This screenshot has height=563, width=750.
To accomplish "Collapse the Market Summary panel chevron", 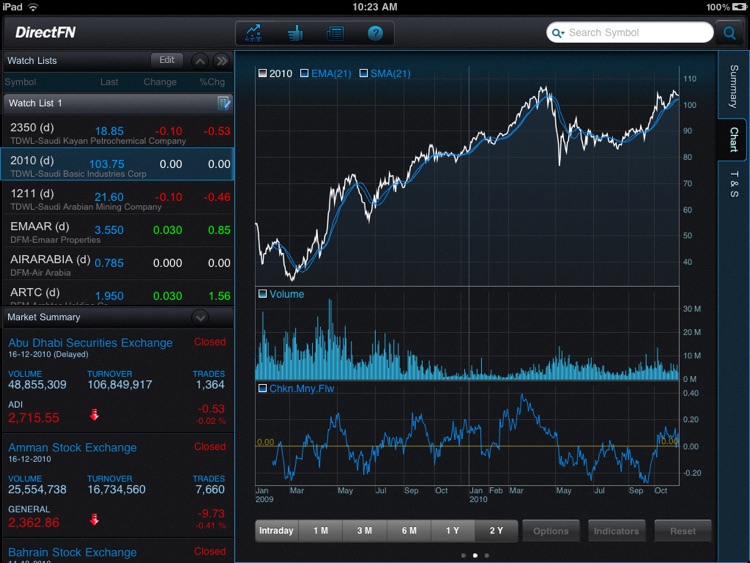I will [x=200, y=317].
